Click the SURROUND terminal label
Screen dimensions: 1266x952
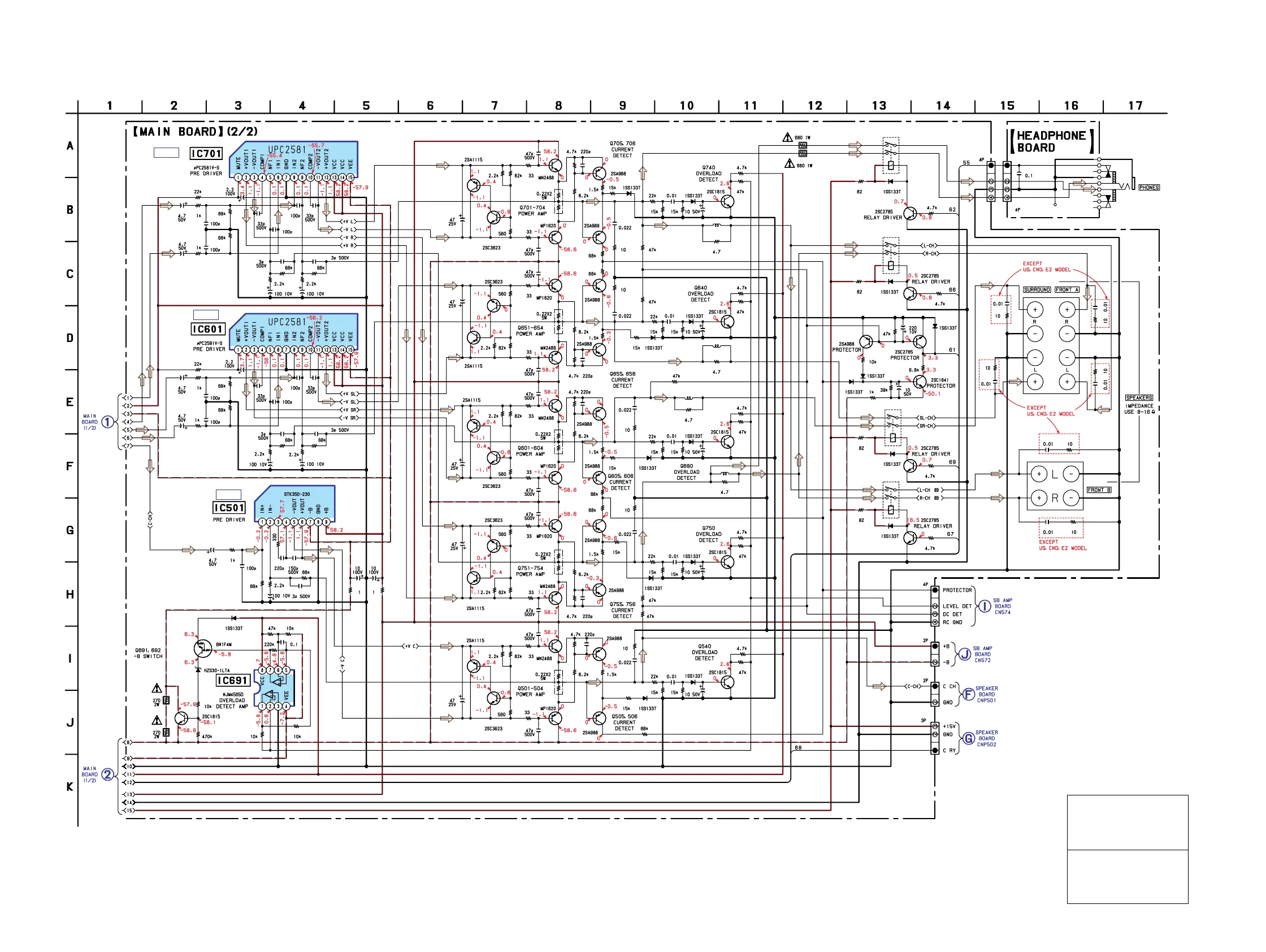click(1037, 289)
